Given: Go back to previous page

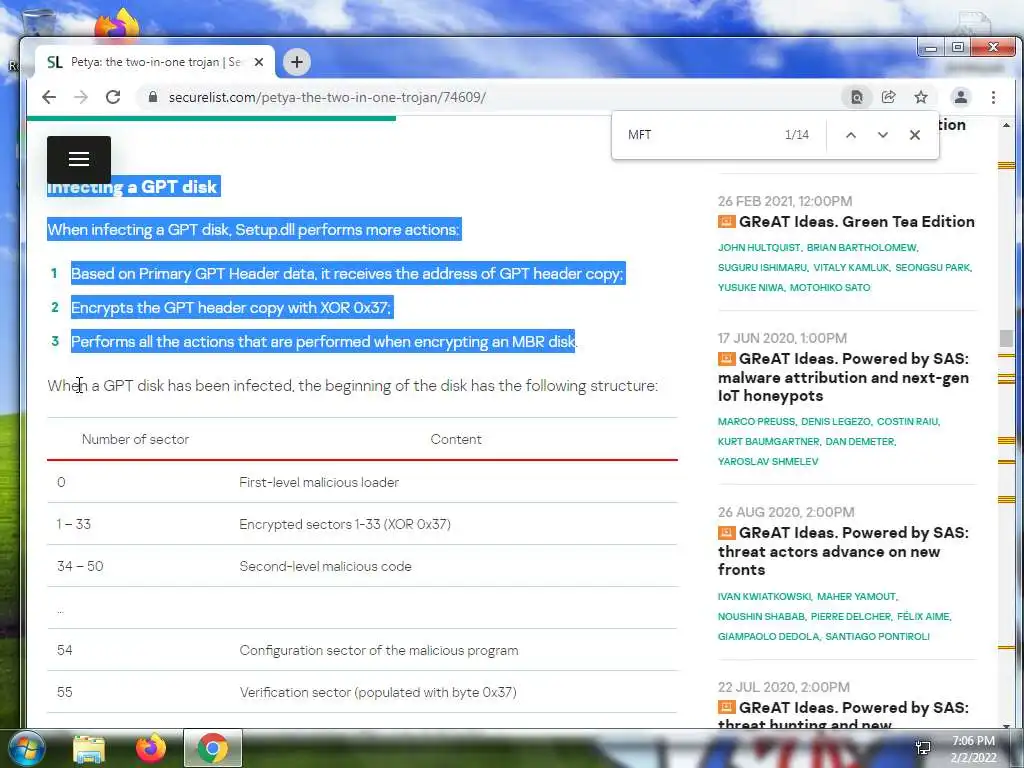Looking at the screenshot, I should coord(49,97).
